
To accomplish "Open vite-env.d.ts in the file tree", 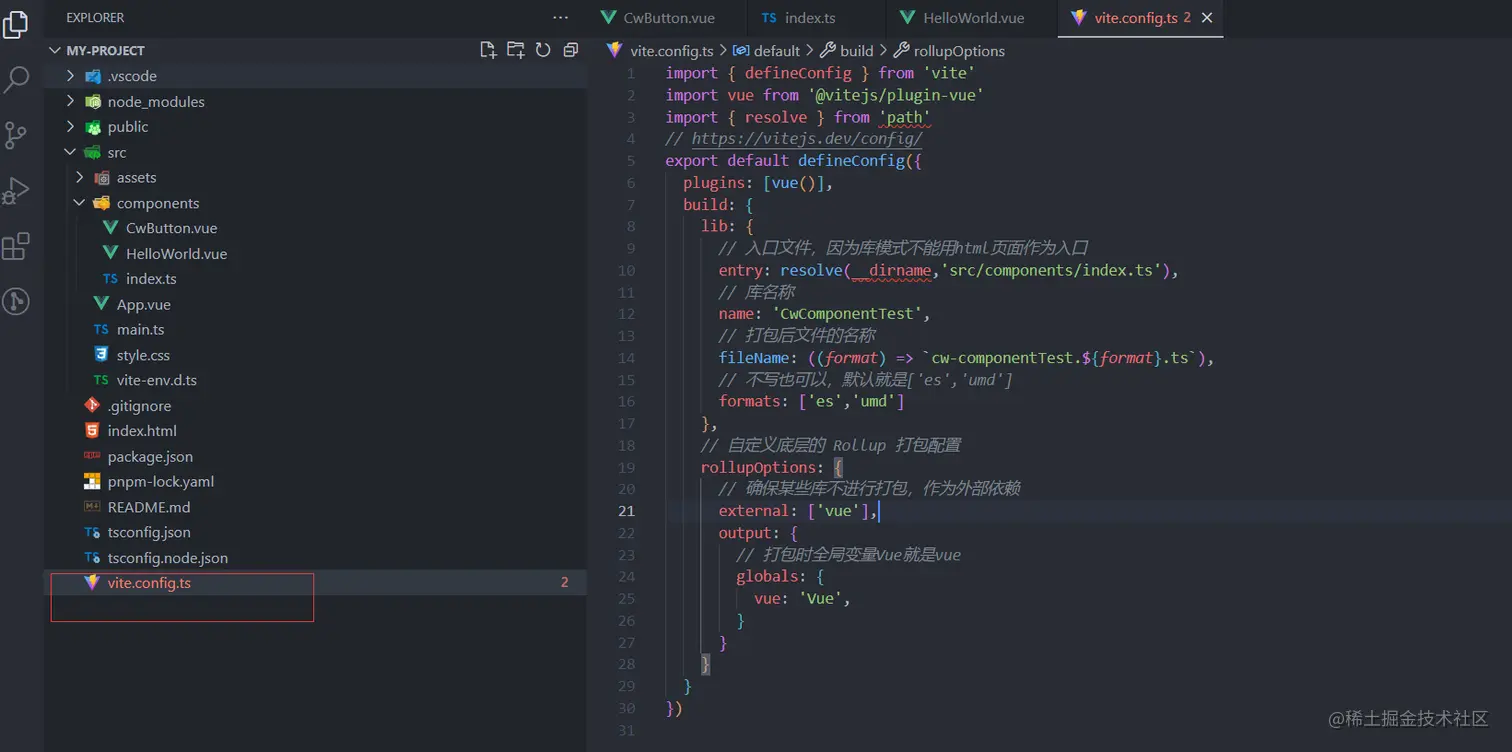I will coord(156,380).
